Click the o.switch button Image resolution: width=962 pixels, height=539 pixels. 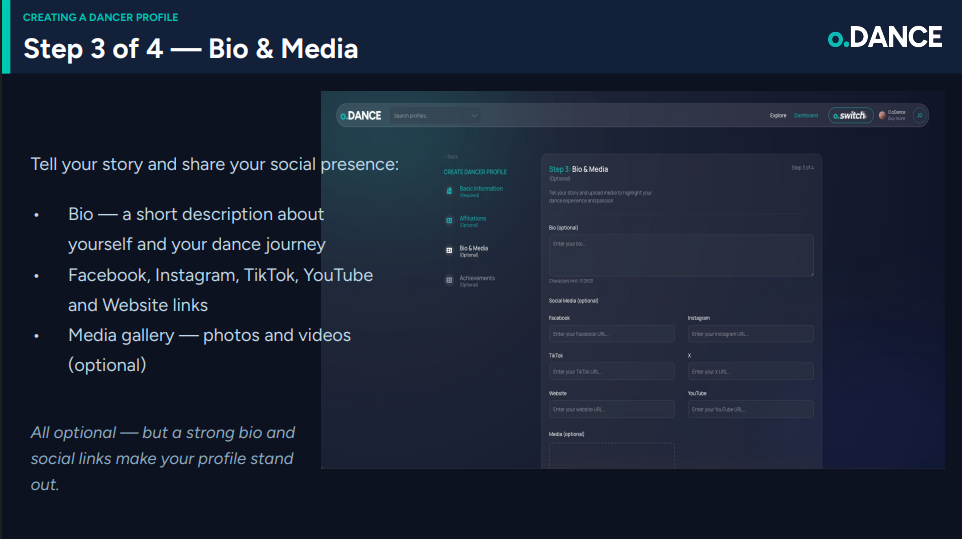pos(850,115)
